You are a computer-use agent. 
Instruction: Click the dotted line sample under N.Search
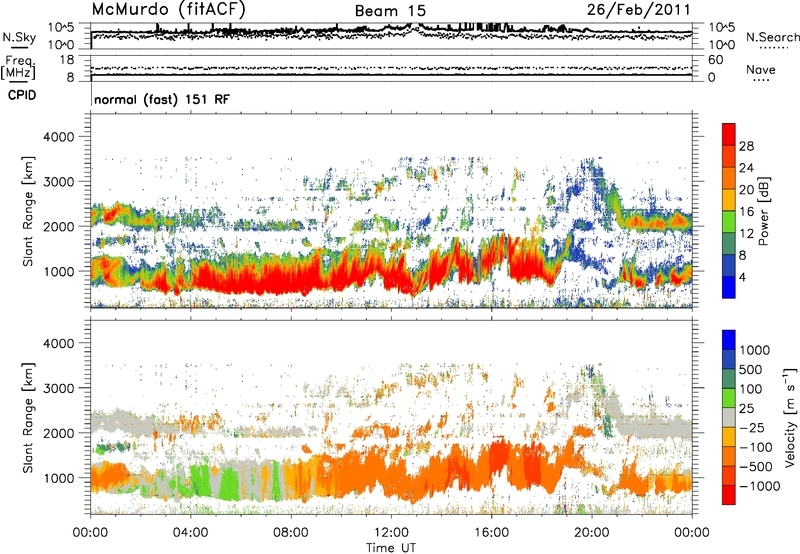click(x=774, y=48)
